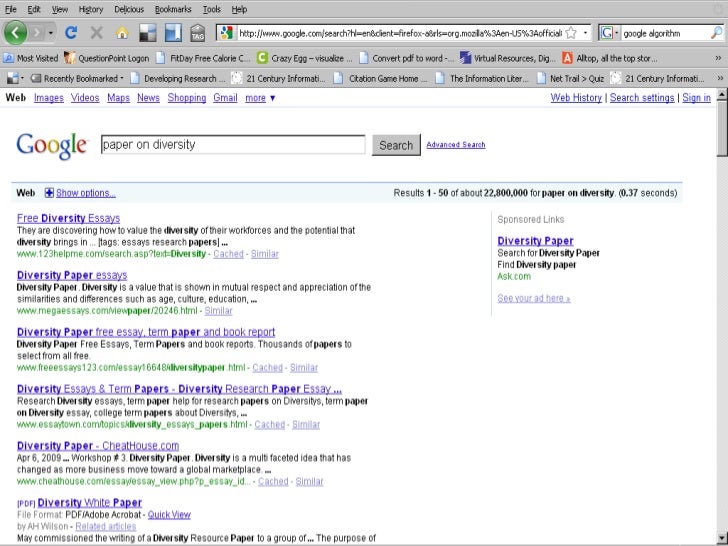
Task: Click the Stop loading X icon
Action: (x=97, y=32)
